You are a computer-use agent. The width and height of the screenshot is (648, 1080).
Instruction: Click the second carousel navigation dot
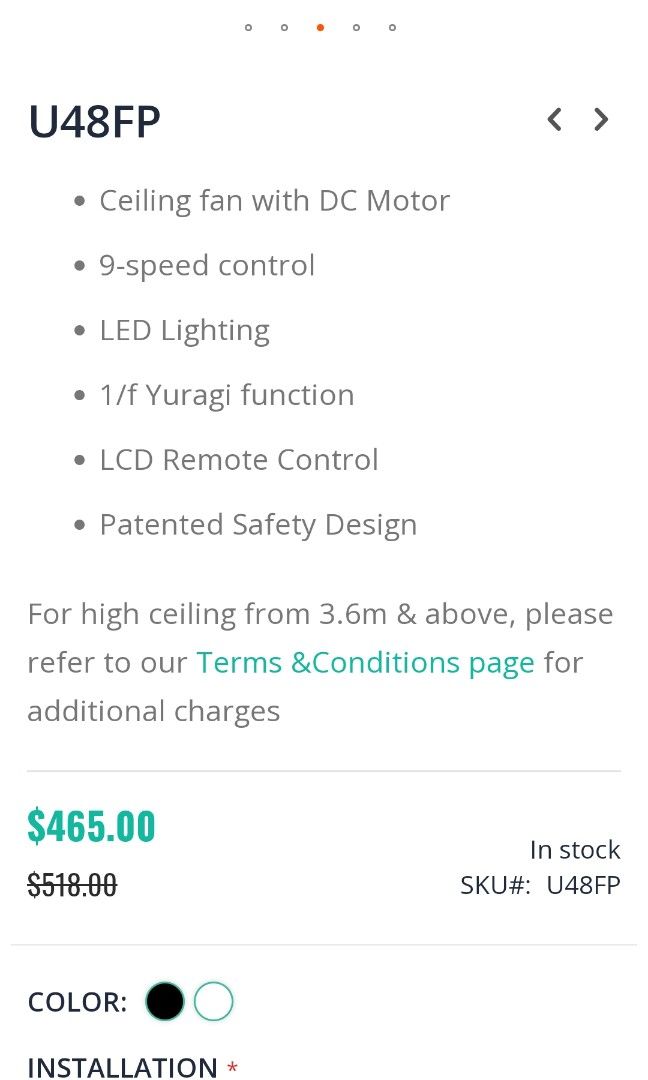click(x=284, y=28)
